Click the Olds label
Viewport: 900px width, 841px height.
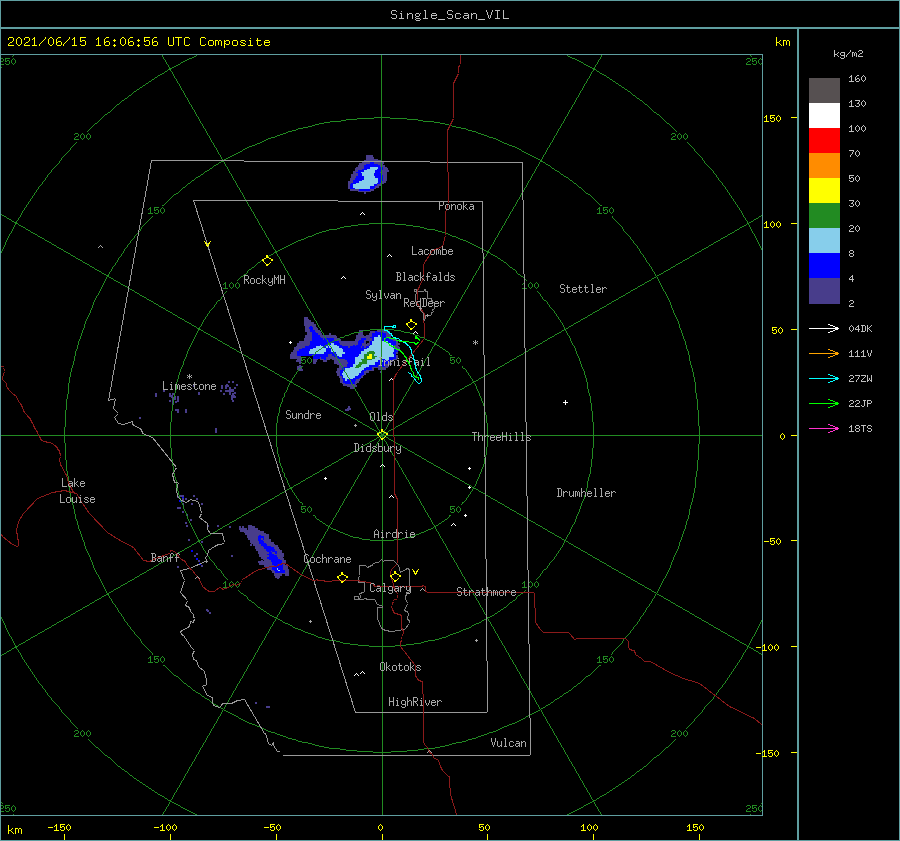tap(381, 417)
